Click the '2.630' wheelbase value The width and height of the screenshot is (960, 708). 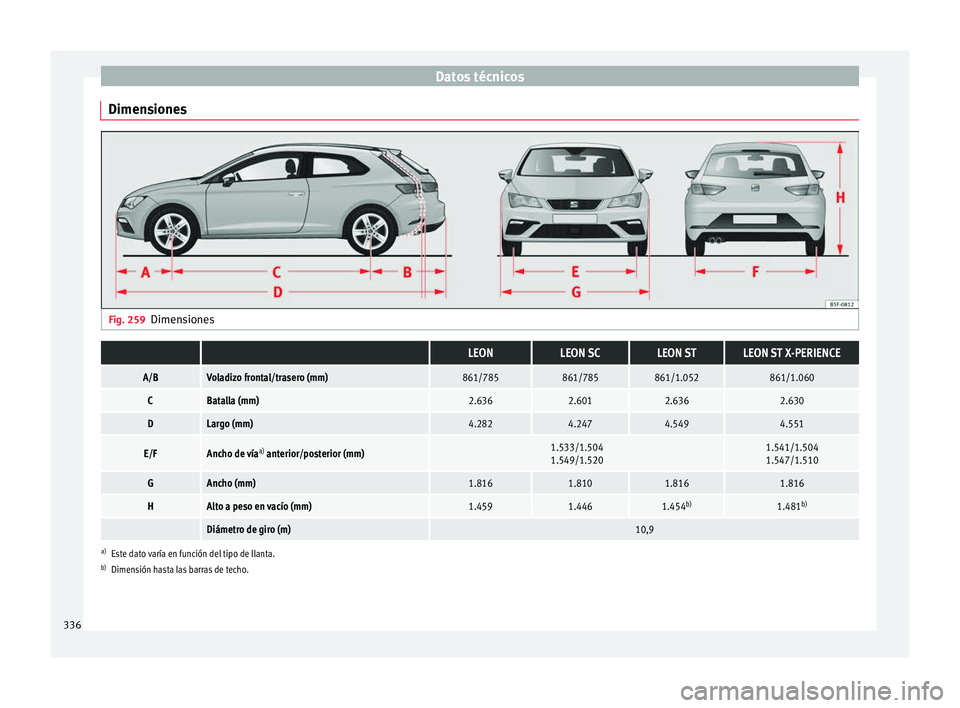792,401
